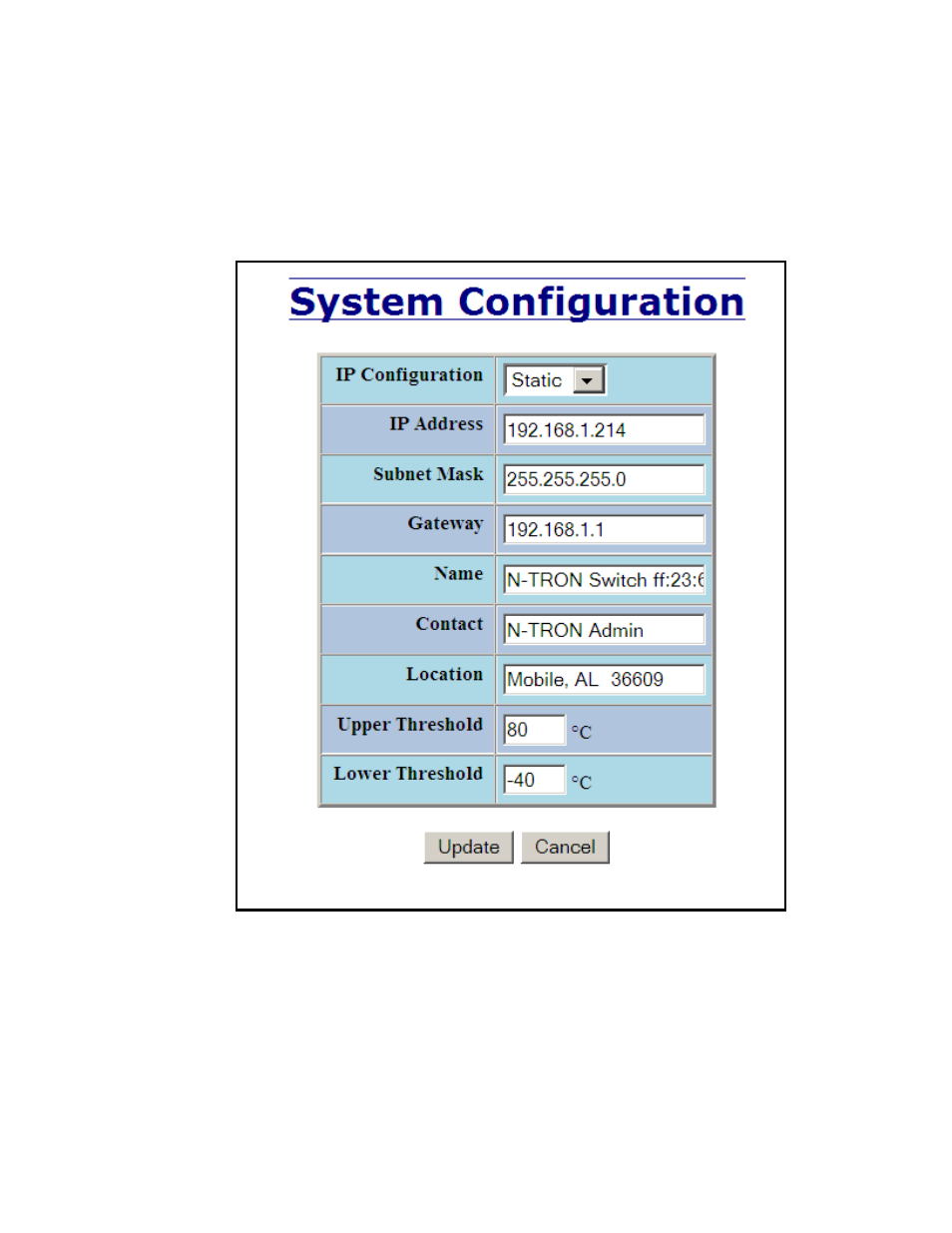Click the Subnet Mask label
The height and width of the screenshot is (1233, 952).
click(x=428, y=474)
